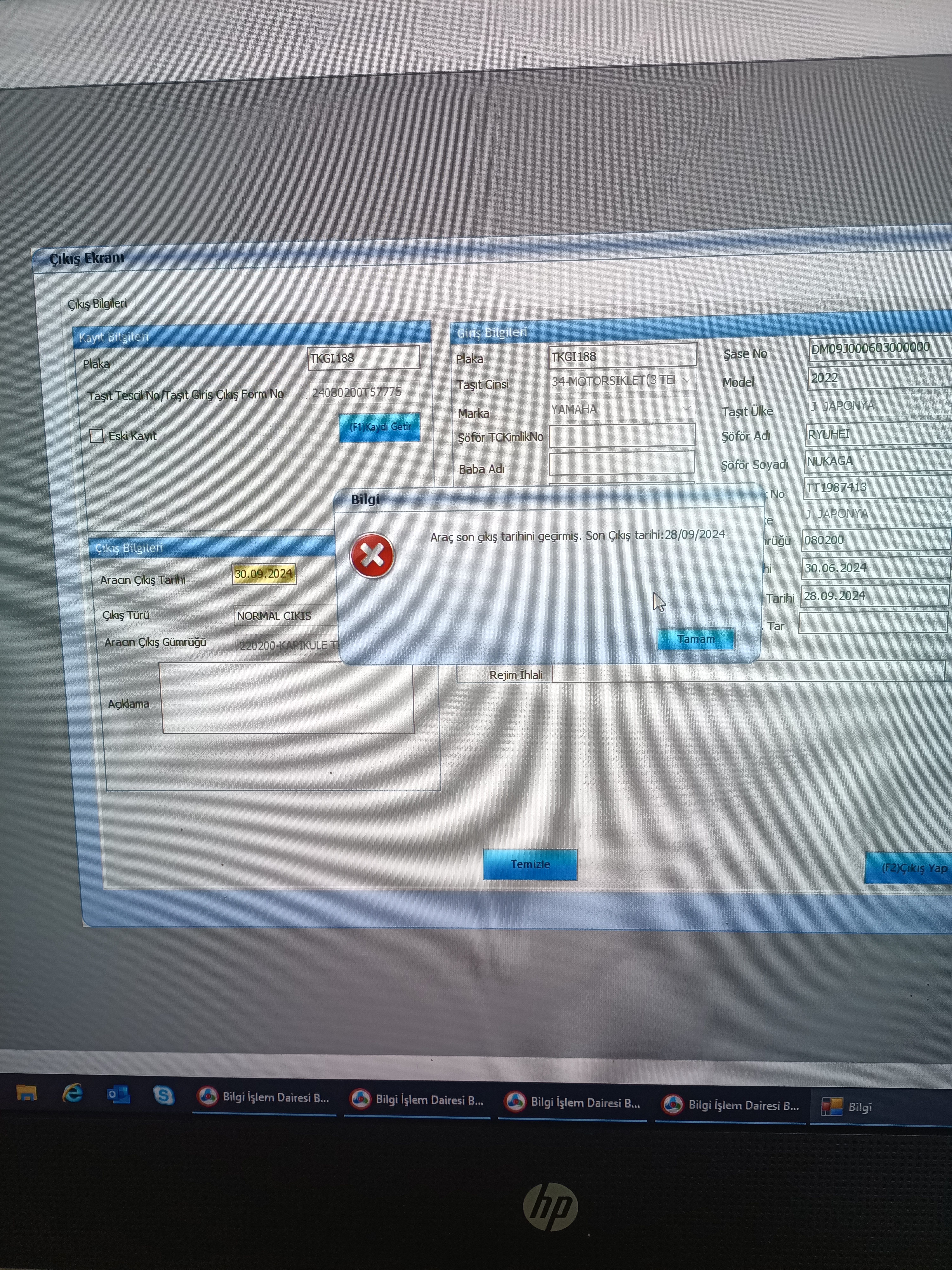Switch to the fourth Bilgi İşlem Dairesi taskbar window

(x=730, y=1105)
